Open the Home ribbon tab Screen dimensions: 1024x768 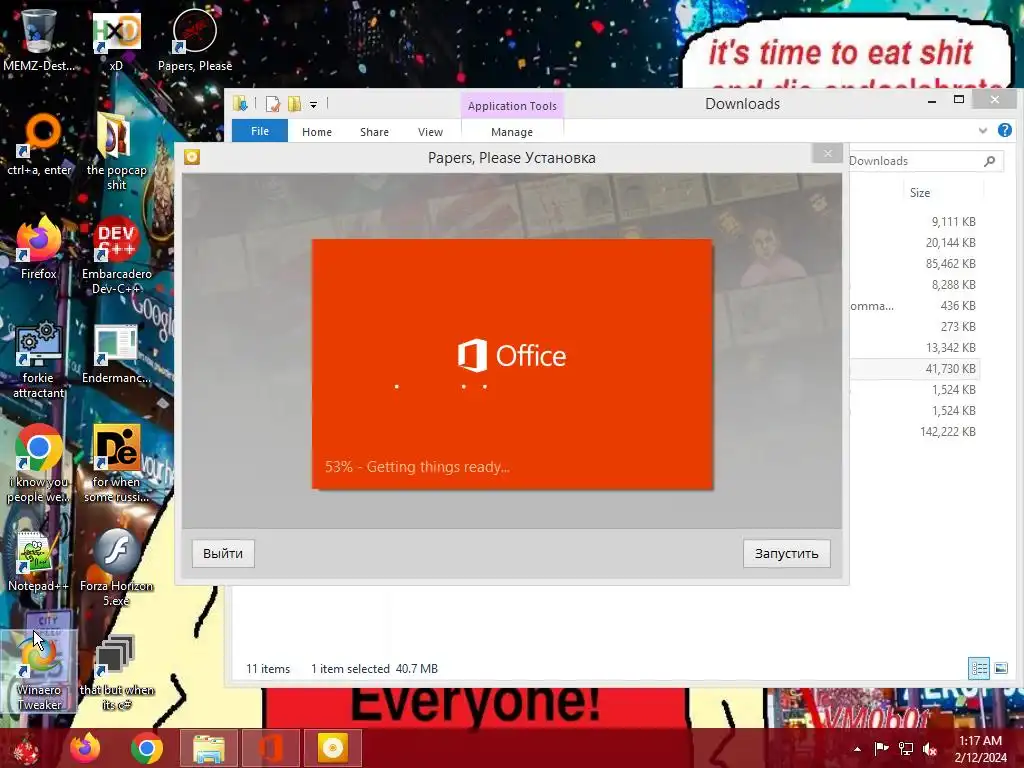click(317, 132)
